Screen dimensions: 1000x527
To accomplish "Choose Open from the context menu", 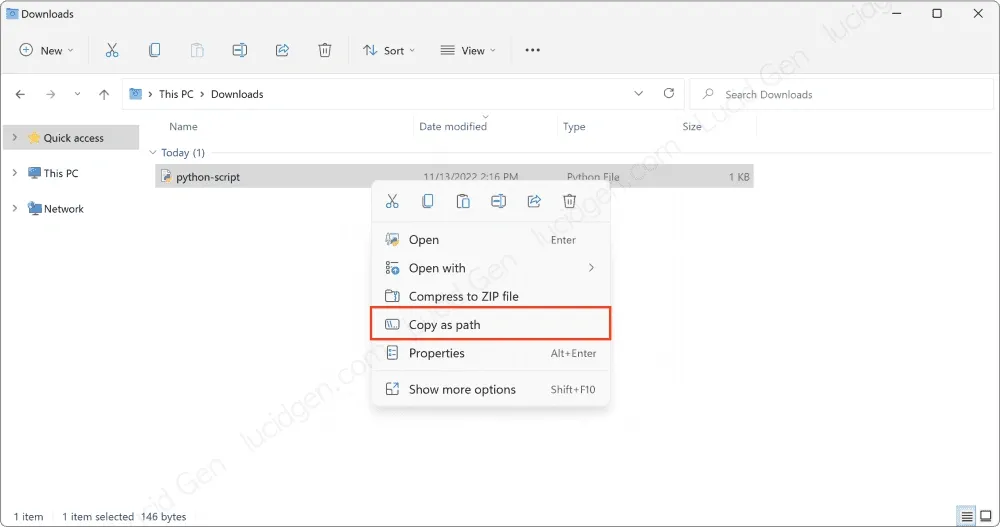I will pos(490,240).
